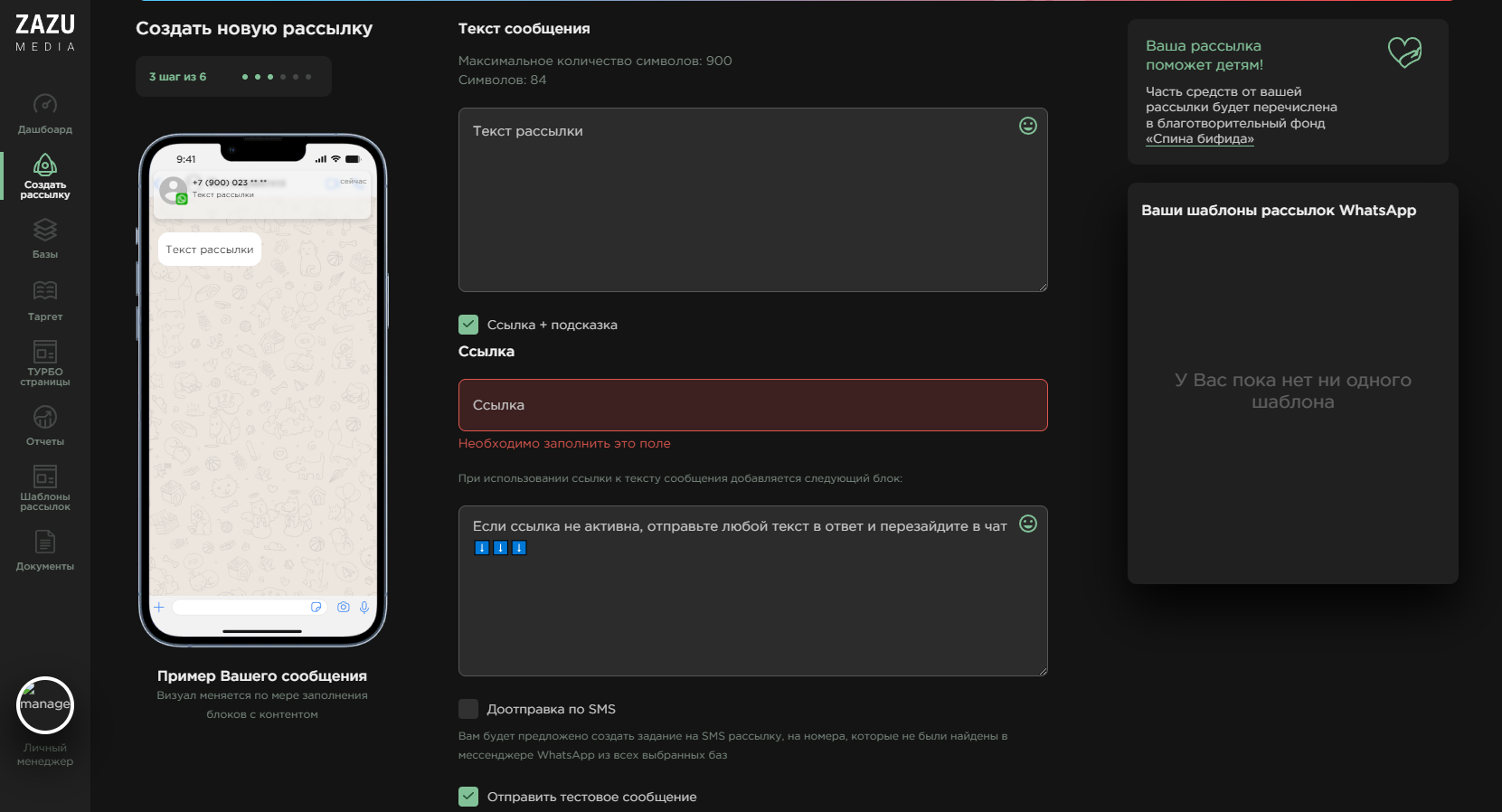Open the Шаблоны рассылок icon
Screen dimensions: 1502x812
[x=45, y=476]
